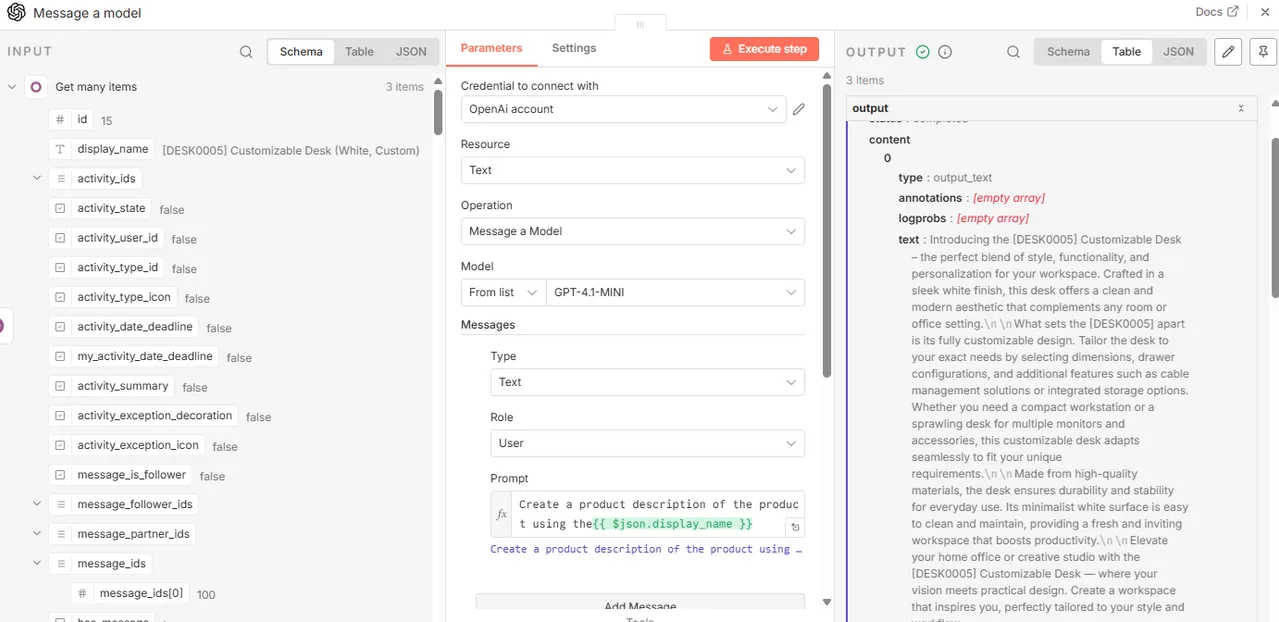Click the Get many items node icon
This screenshot has height=622, width=1279.
click(x=36, y=87)
